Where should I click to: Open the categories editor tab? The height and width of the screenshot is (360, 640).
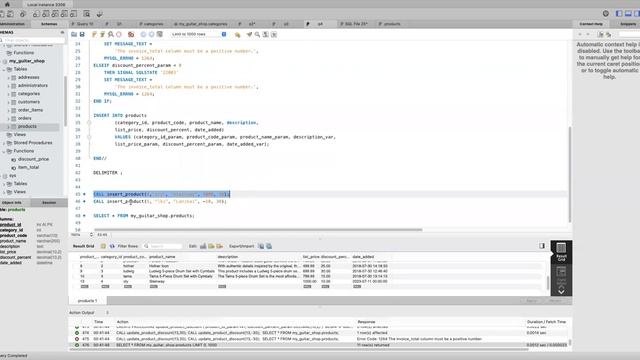click(151, 24)
